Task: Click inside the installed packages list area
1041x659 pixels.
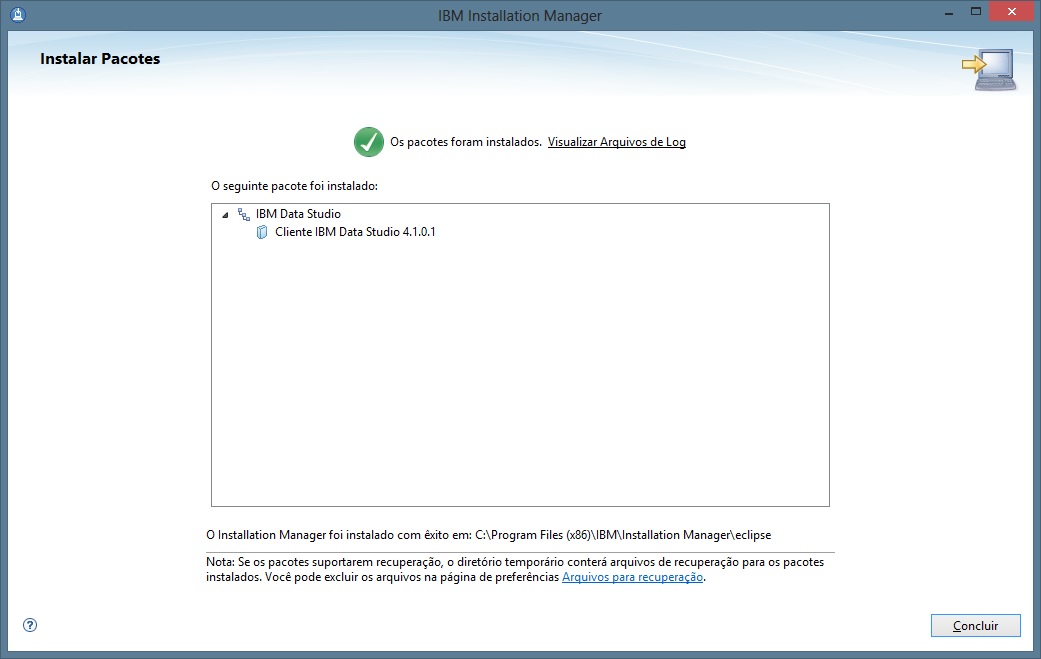Action: tap(520, 380)
